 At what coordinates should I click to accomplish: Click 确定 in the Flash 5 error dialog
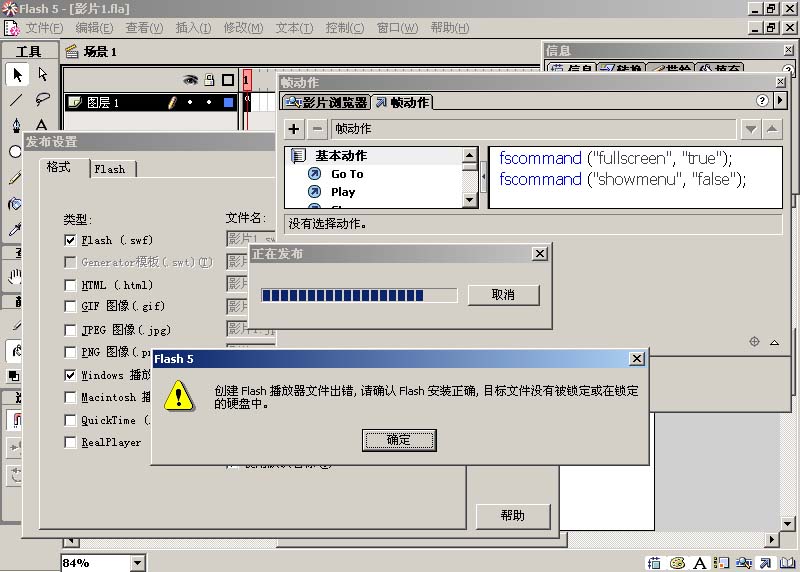pos(399,440)
